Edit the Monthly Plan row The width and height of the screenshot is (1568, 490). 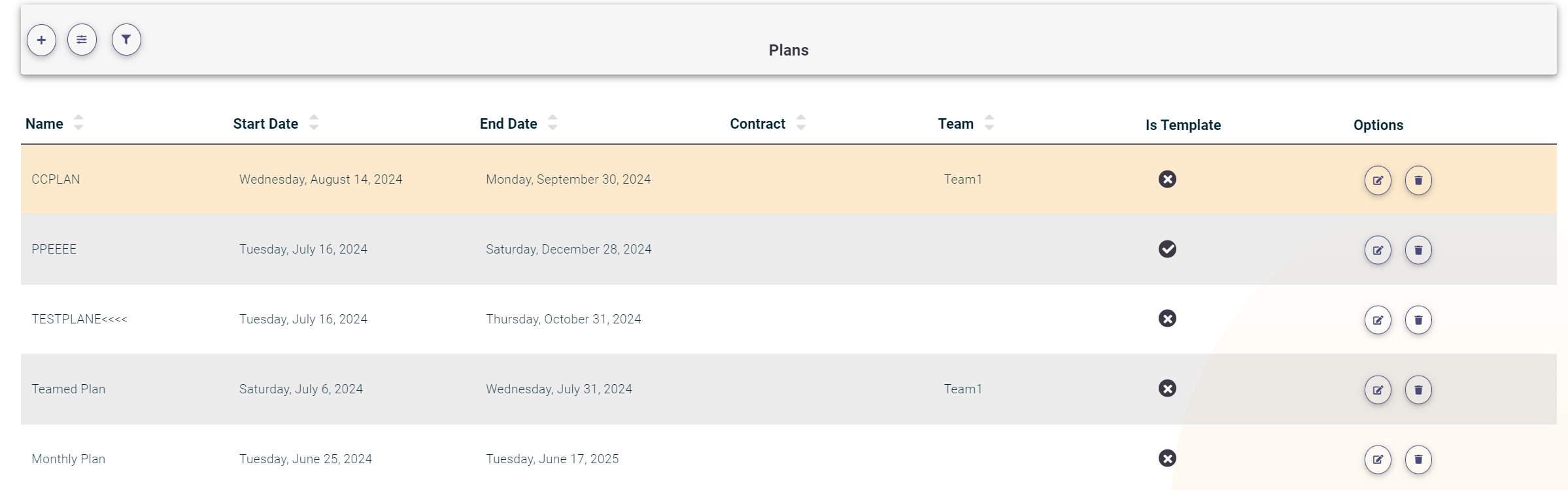[x=1377, y=459]
